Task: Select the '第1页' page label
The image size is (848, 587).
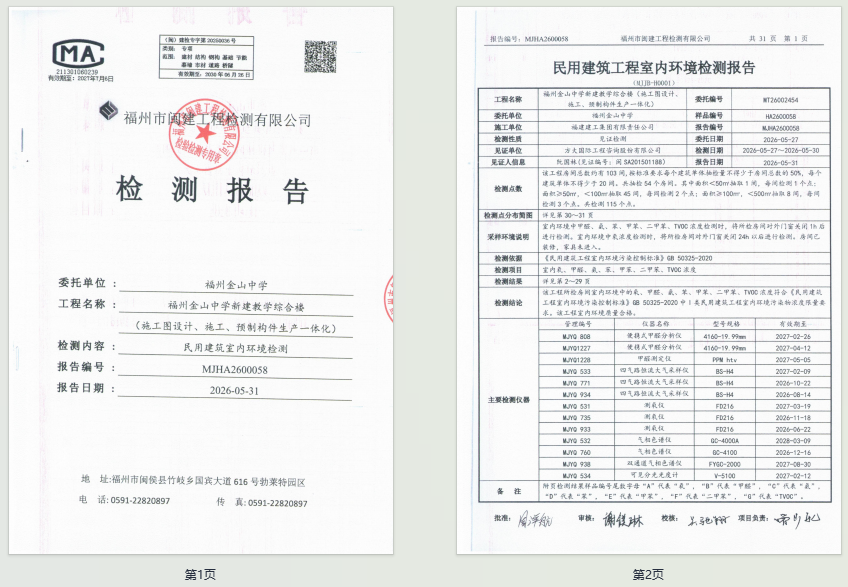Action: coord(200,574)
